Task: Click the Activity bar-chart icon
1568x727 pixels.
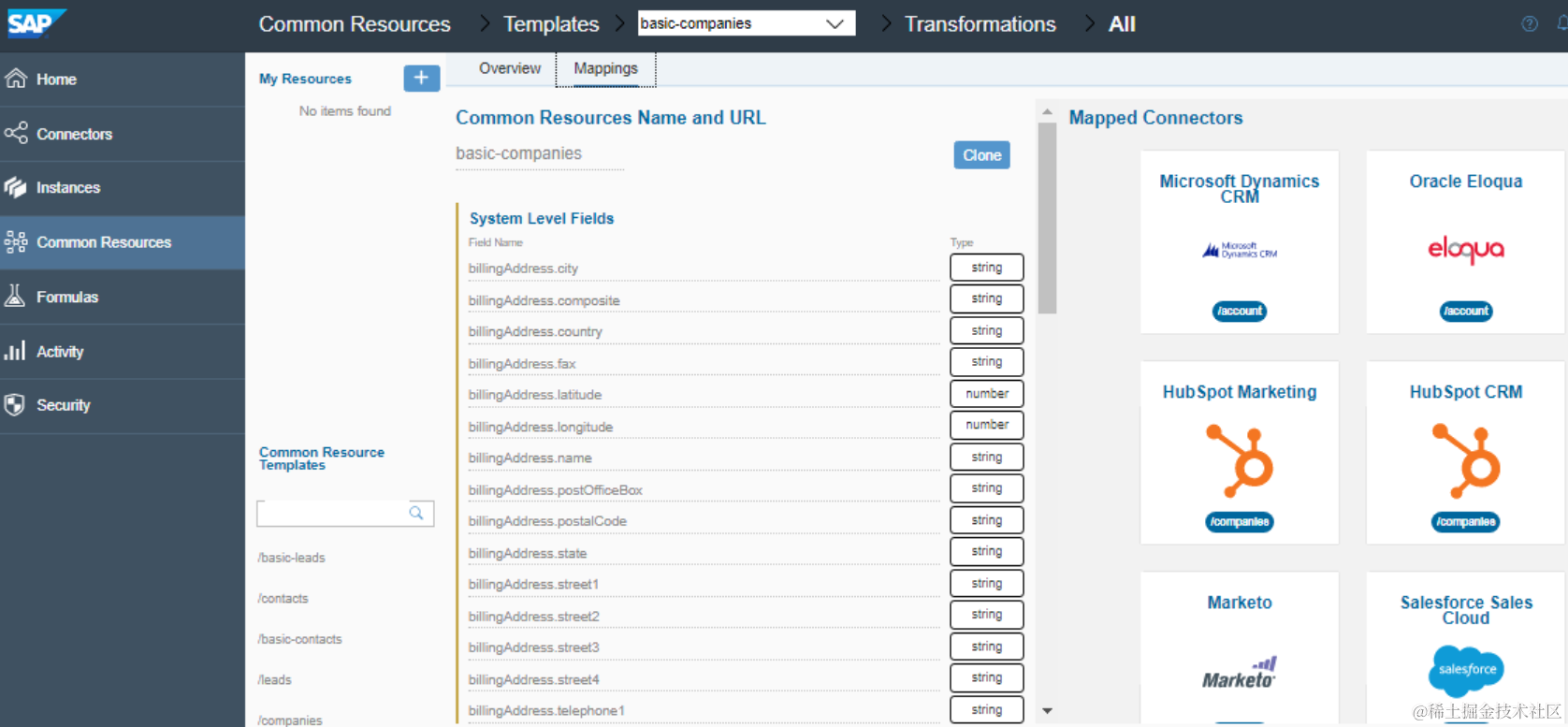Action: click(x=15, y=351)
